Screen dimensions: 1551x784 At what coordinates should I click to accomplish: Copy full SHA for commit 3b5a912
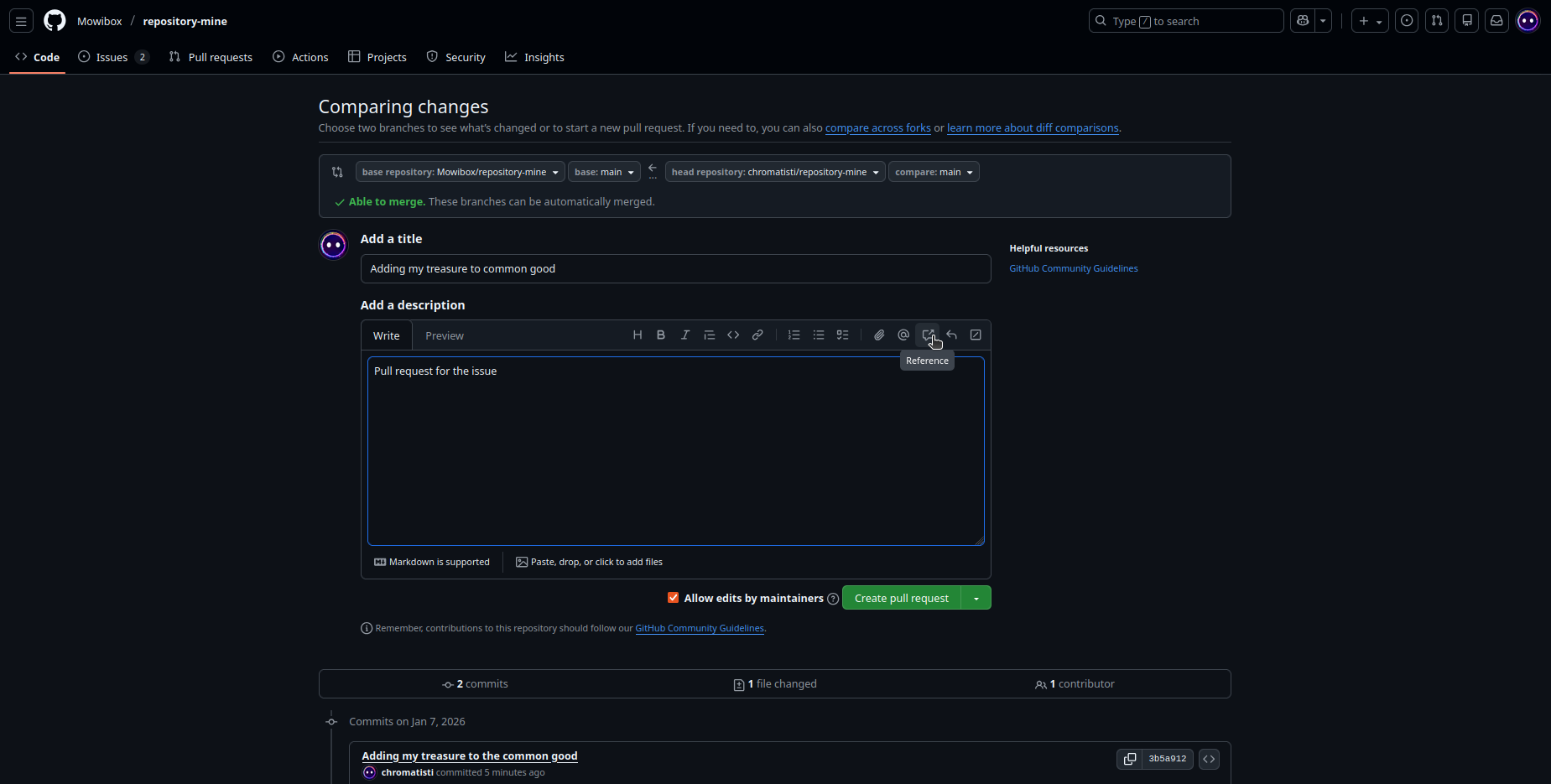pos(1130,759)
